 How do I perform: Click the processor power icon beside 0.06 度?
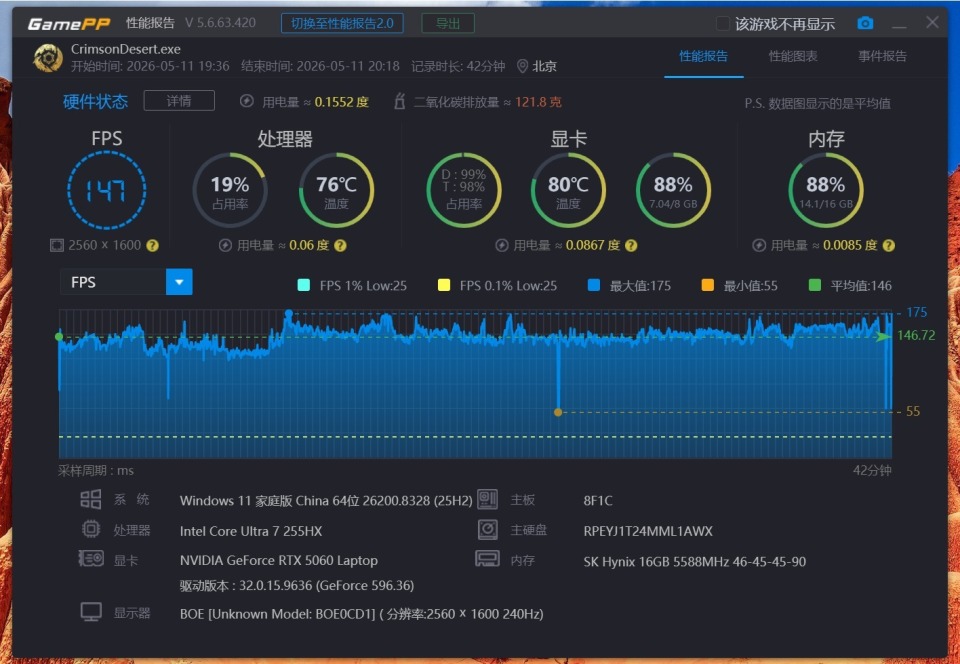point(225,245)
